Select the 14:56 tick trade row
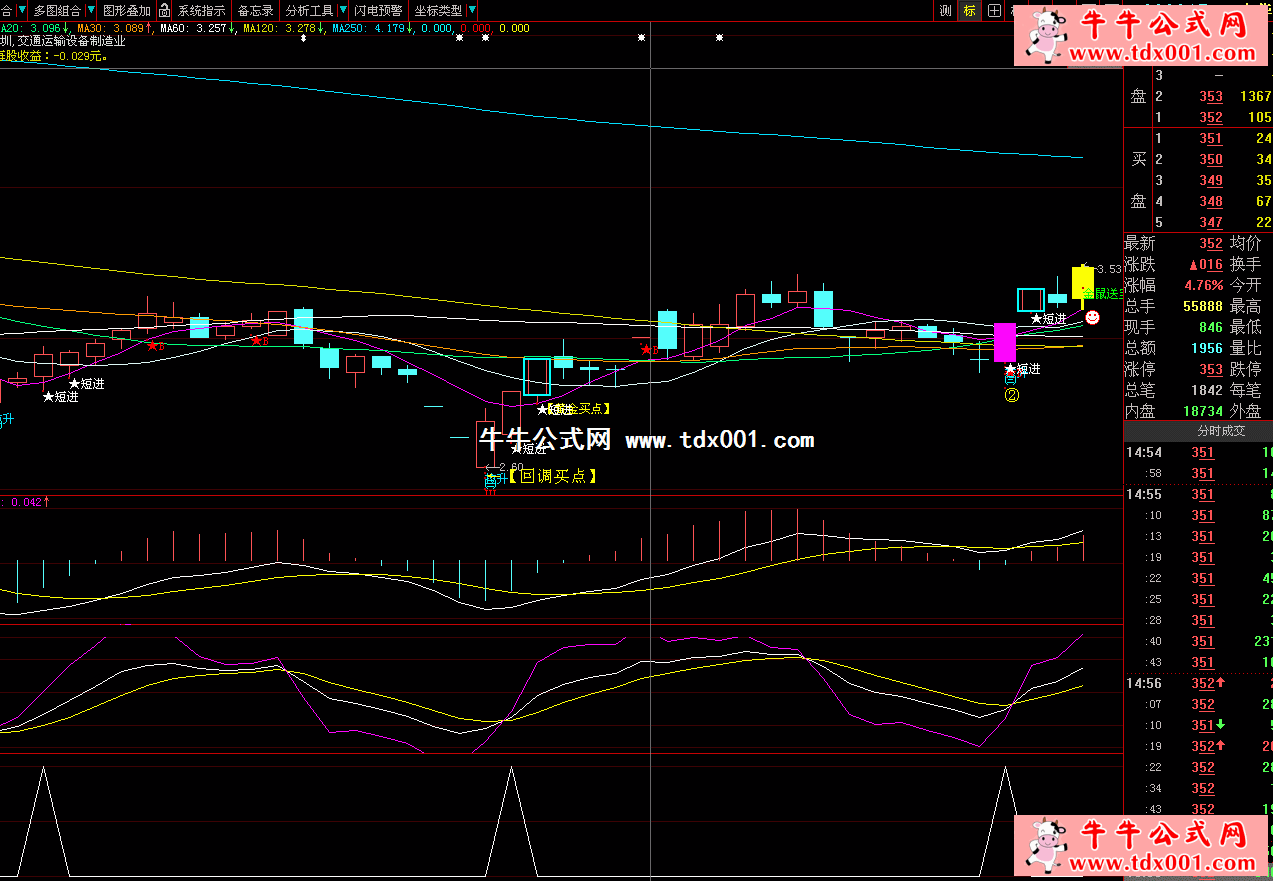 click(1198, 684)
